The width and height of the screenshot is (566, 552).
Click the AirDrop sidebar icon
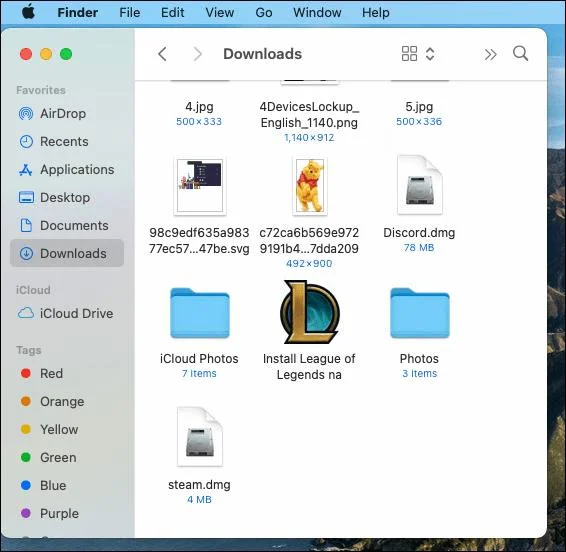pos(26,114)
